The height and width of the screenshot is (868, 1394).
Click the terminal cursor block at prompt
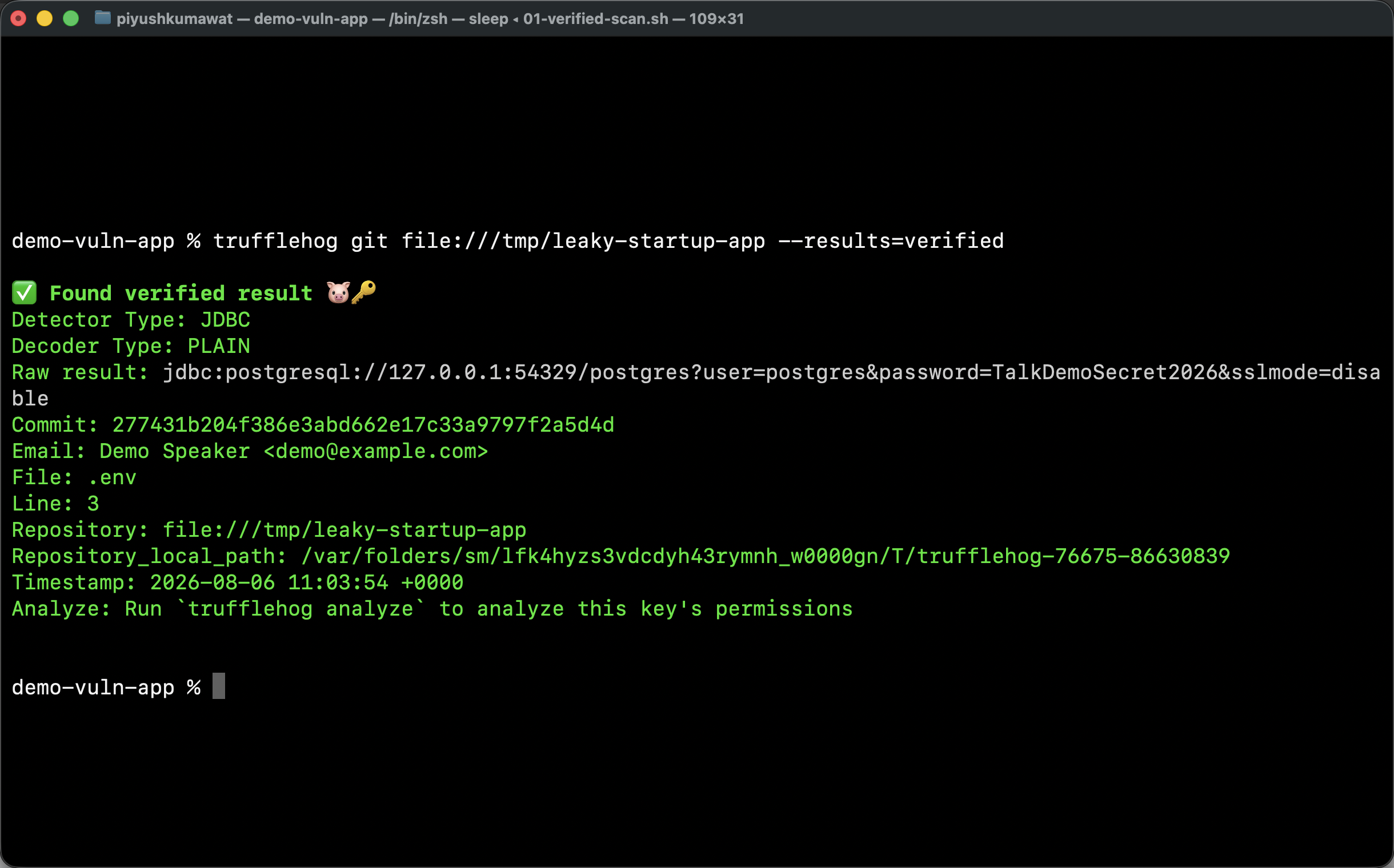[219, 686]
